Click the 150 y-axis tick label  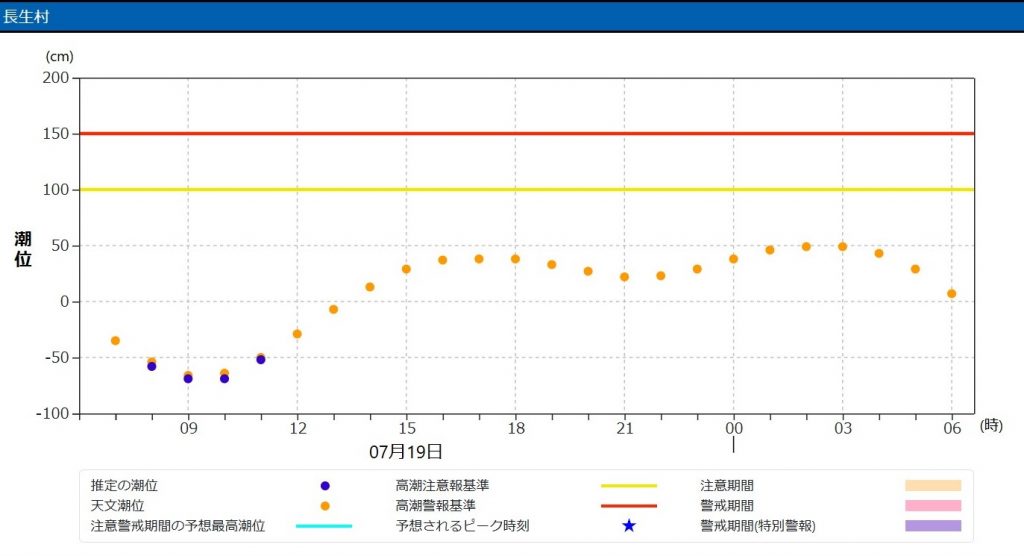click(x=56, y=133)
